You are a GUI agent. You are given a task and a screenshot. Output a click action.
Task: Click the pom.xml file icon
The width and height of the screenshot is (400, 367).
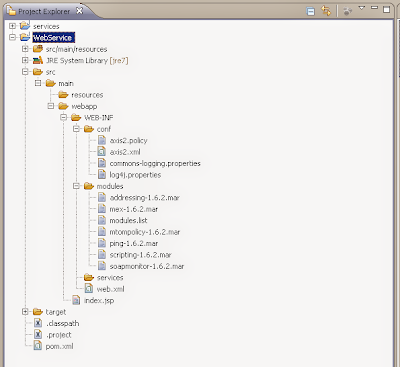[x=38, y=346]
